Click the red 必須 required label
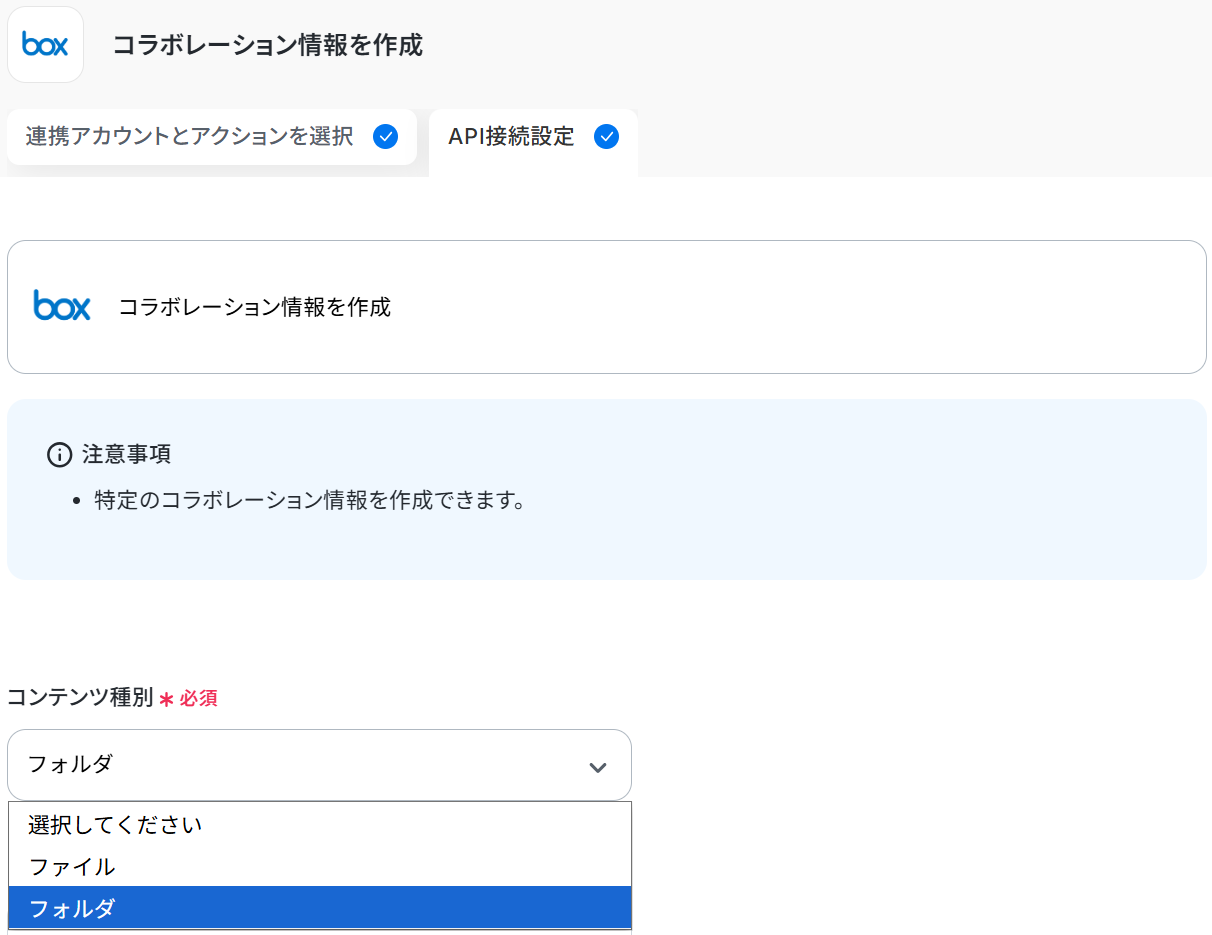Viewport: 1212px width, 935px height. 198,699
